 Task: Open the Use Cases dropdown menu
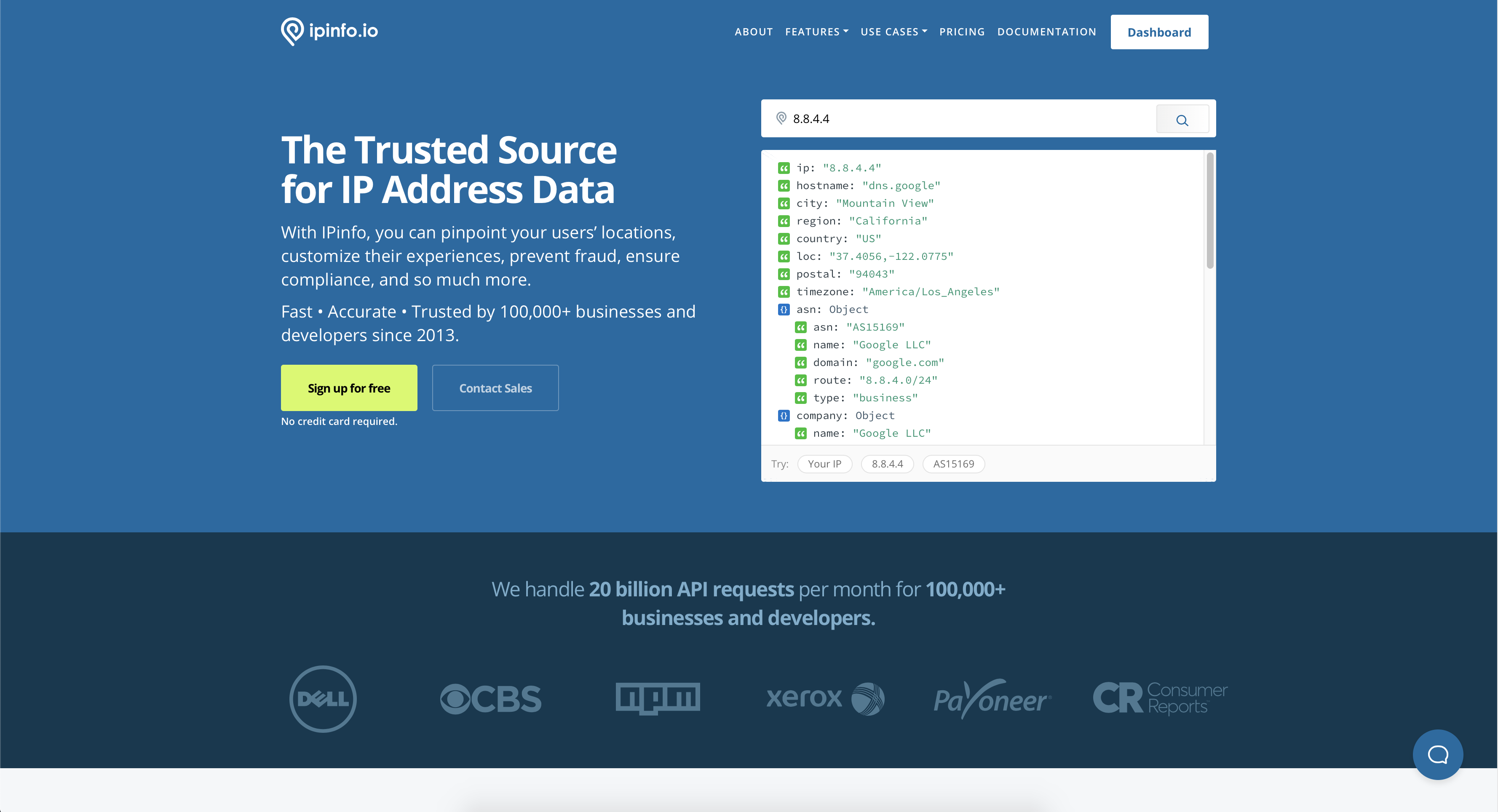point(894,32)
